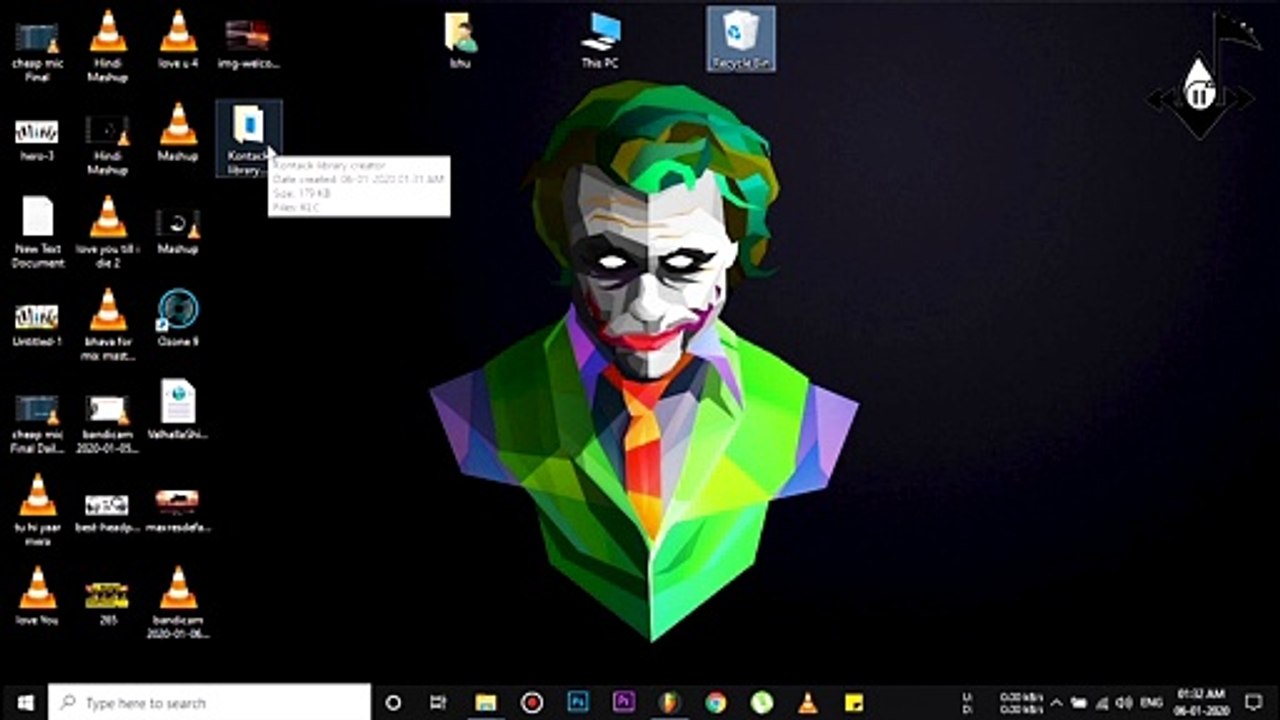Select the New Text Document file
The image size is (1280, 720).
coord(37,232)
